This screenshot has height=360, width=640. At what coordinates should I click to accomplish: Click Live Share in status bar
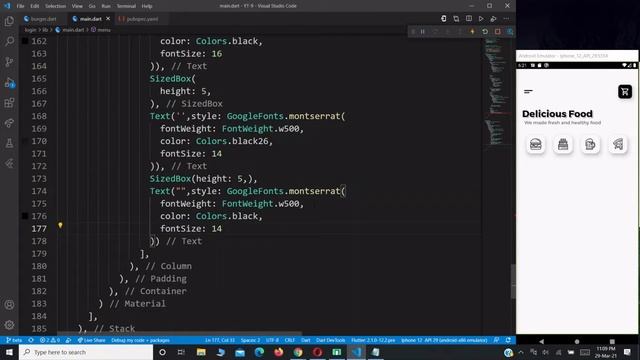(91, 340)
